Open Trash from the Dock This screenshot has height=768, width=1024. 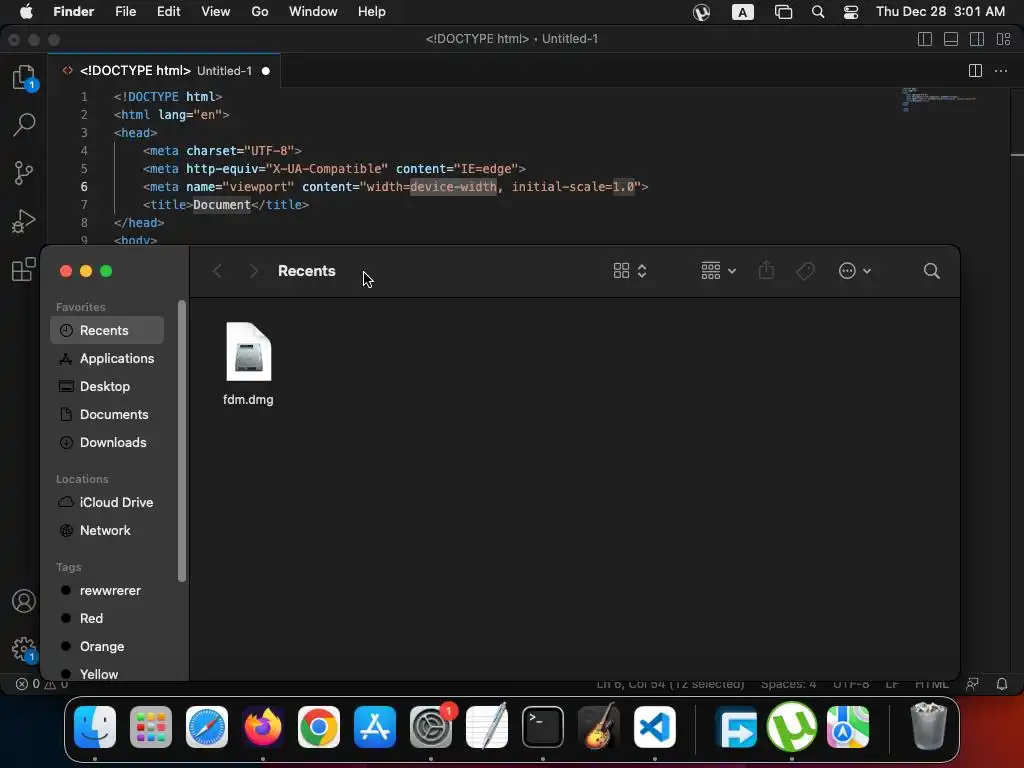[x=928, y=726]
